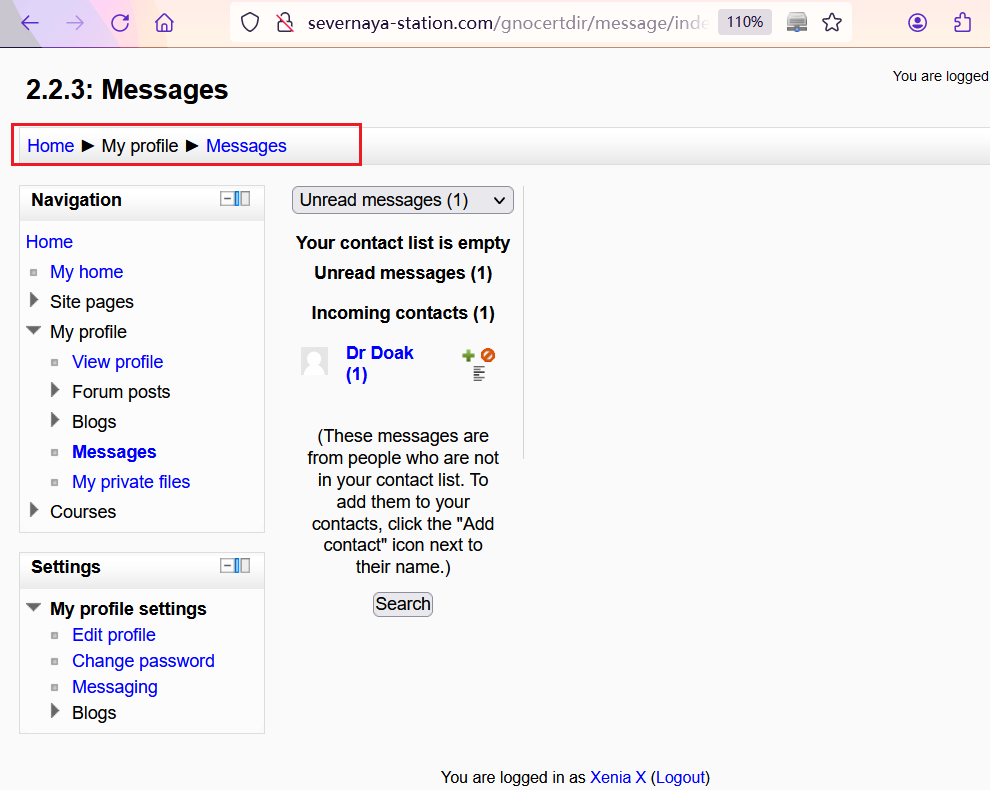Open View profile in navigation
Viewport: 990px width, 790px height.
pos(117,362)
